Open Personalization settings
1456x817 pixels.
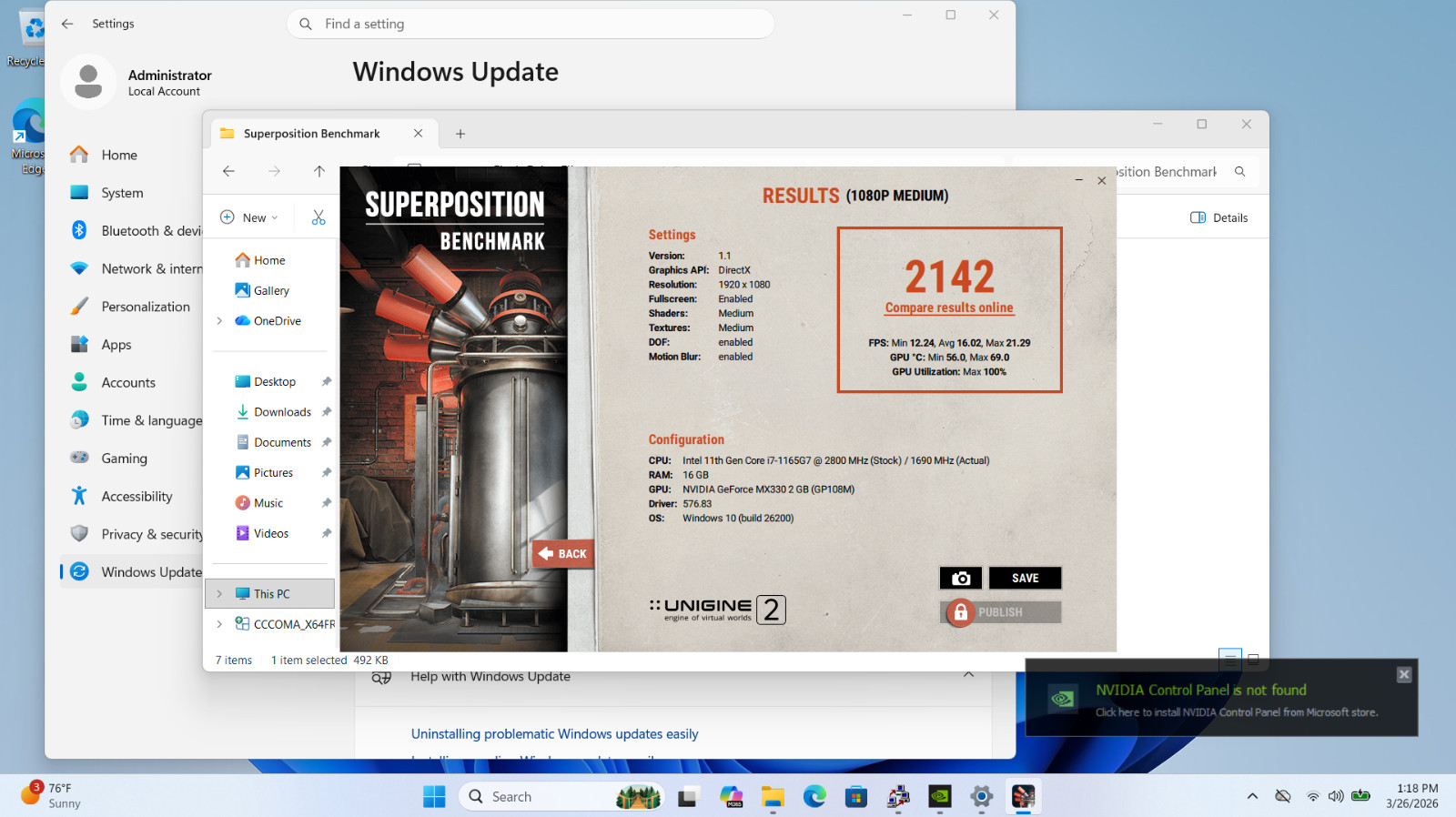[x=133, y=307]
